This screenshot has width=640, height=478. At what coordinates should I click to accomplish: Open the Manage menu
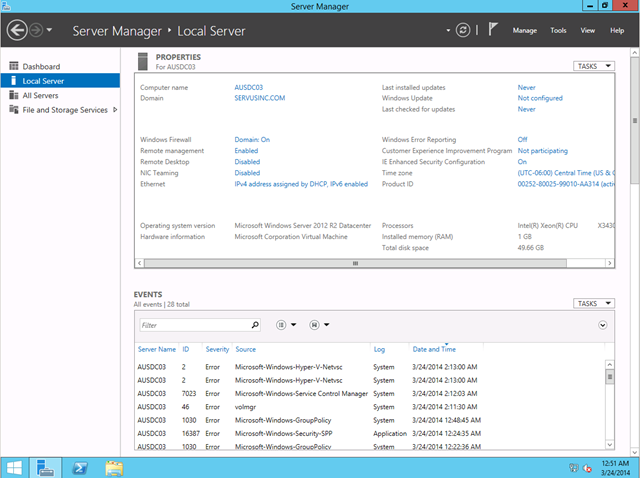pos(524,31)
